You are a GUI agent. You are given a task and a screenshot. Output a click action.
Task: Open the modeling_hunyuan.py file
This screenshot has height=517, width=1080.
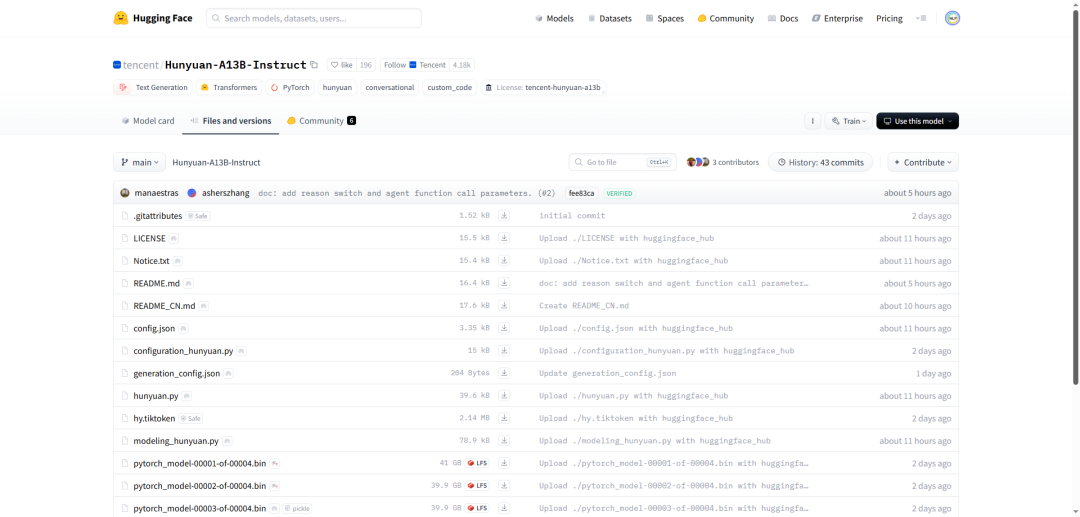click(176, 441)
